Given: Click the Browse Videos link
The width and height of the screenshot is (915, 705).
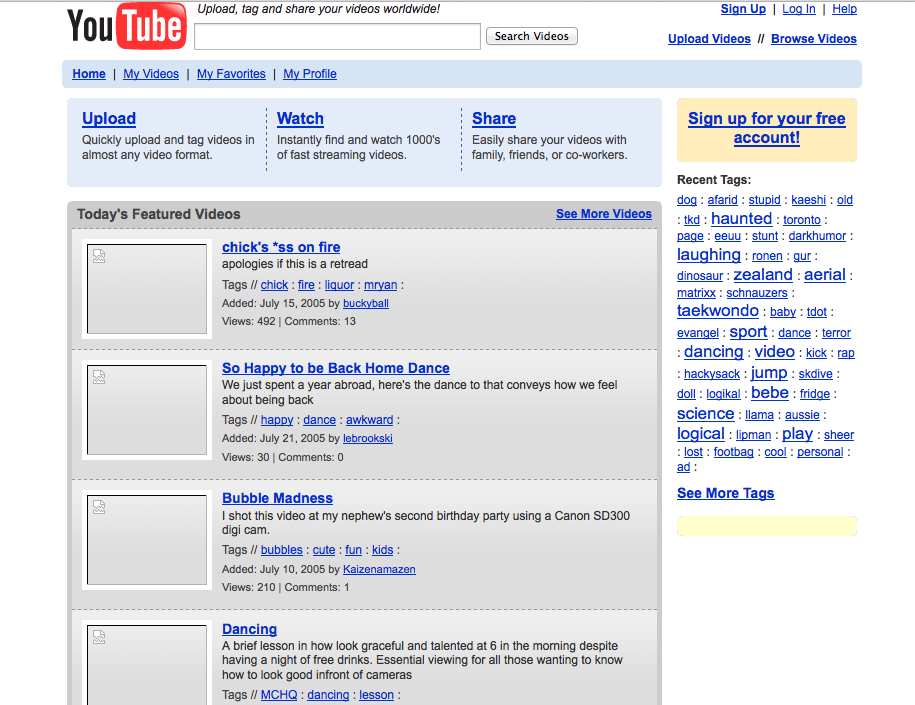Looking at the screenshot, I should (813, 38).
